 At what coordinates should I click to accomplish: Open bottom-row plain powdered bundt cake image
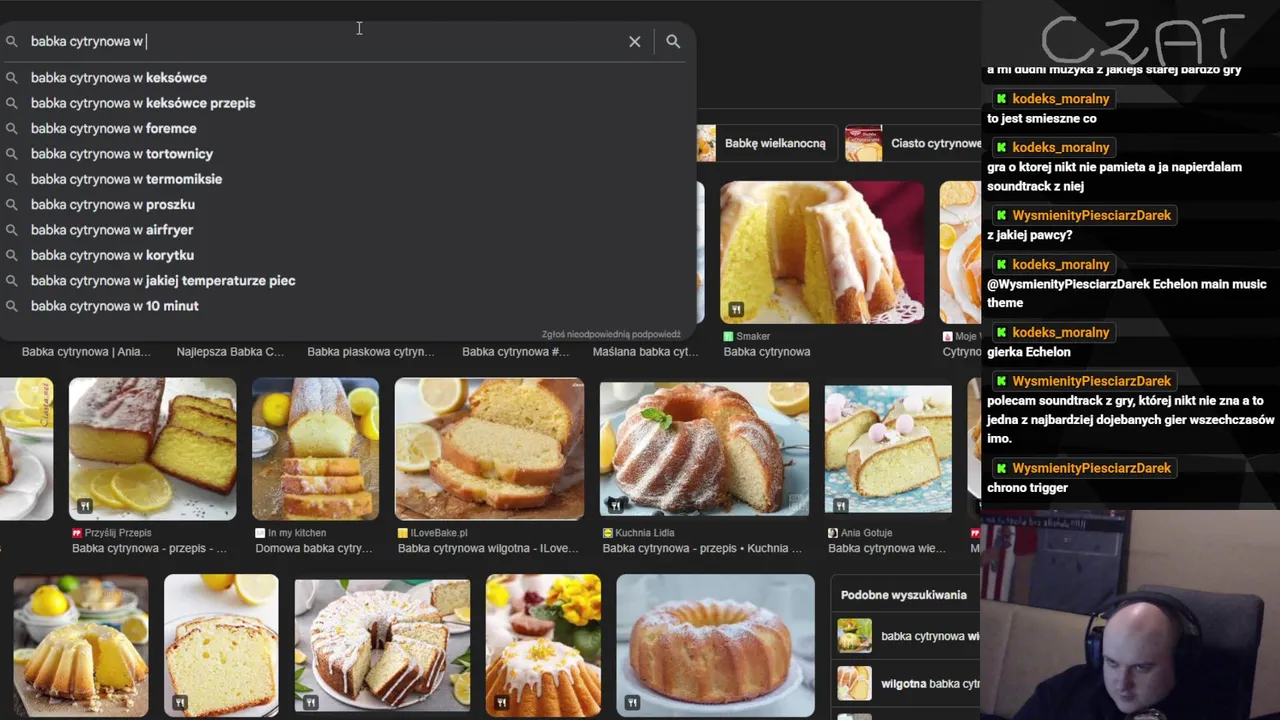pyautogui.click(x=715, y=646)
